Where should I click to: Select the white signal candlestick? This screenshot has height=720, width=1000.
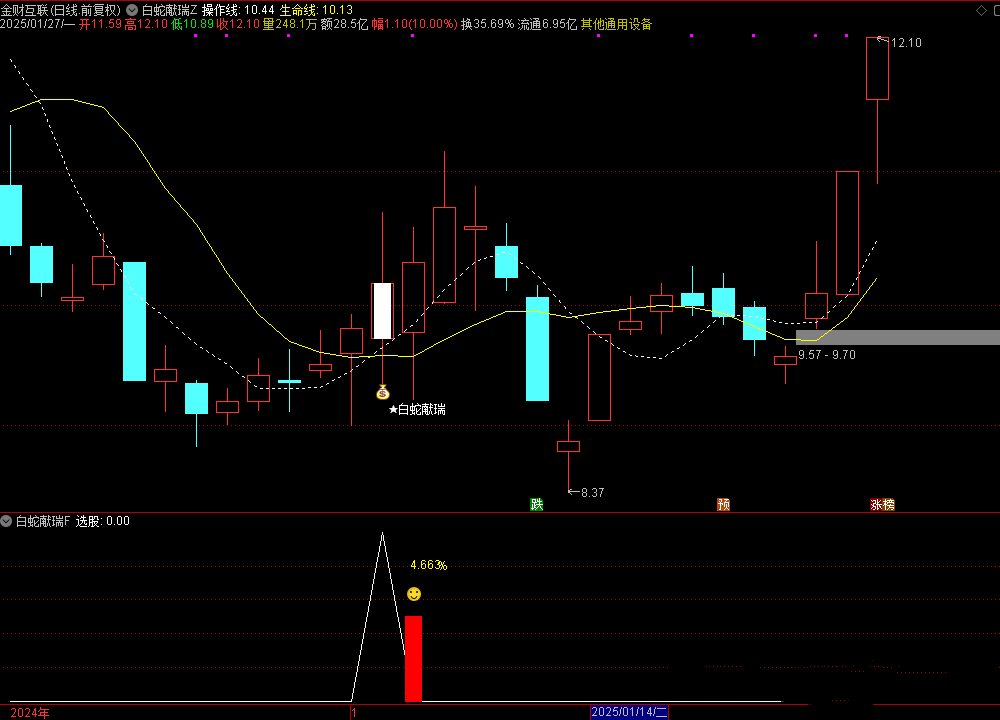[x=382, y=311]
